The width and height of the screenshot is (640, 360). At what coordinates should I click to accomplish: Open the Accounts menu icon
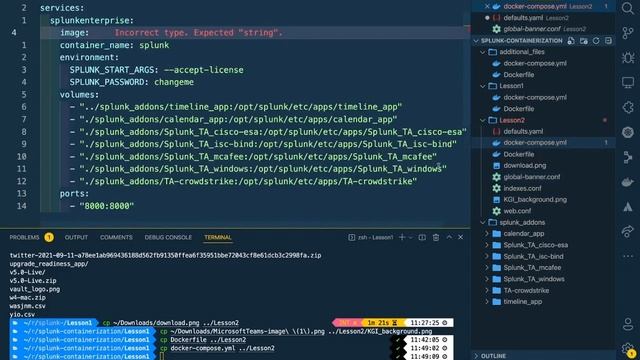(628, 324)
